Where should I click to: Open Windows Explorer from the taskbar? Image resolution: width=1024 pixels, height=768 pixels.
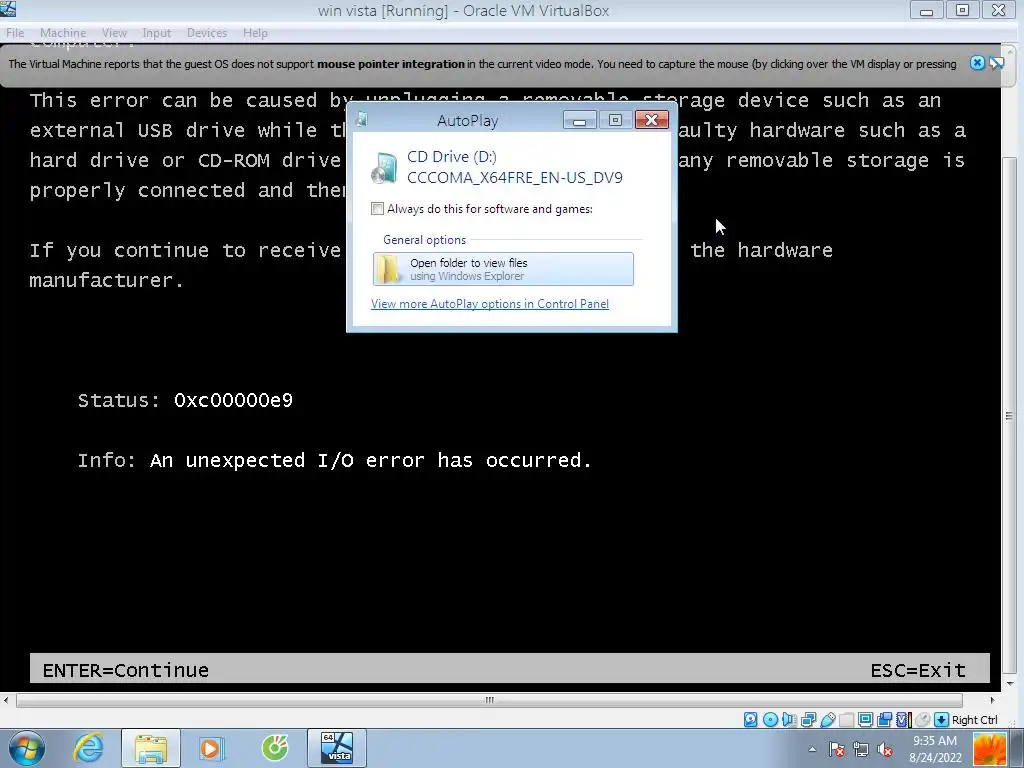point(151,748)
